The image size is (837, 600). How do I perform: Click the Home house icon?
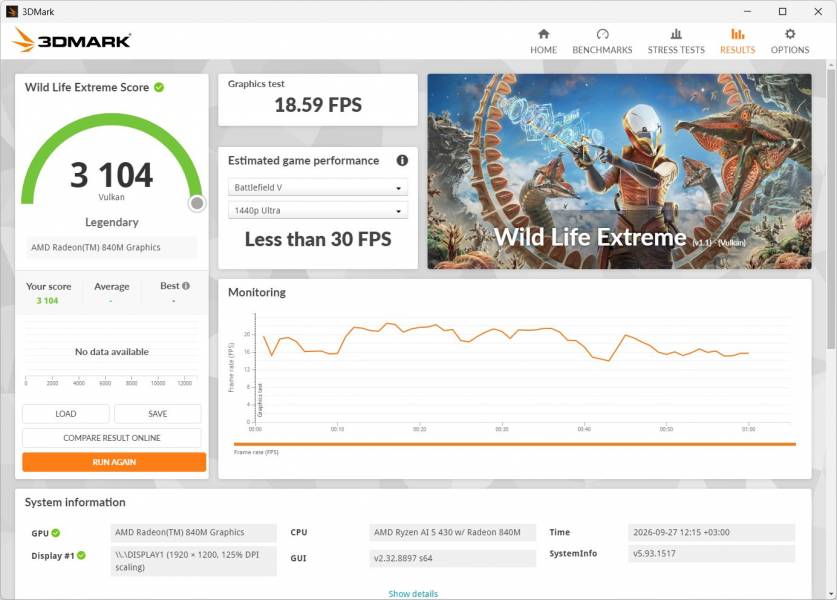click(x=543, y=34)
